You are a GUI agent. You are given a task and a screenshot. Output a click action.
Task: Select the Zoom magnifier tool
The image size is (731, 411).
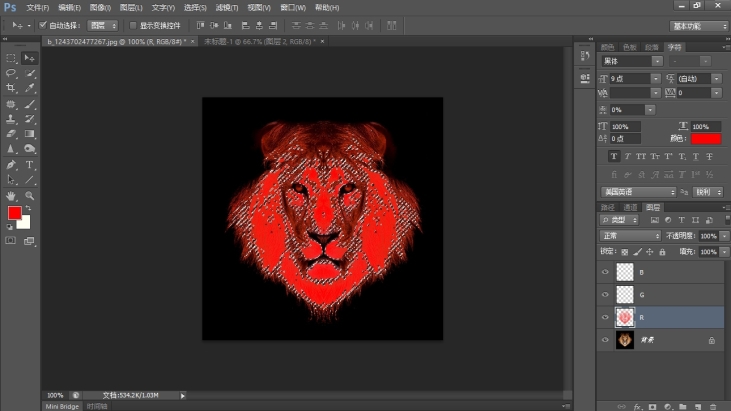[x=29, y=195]
